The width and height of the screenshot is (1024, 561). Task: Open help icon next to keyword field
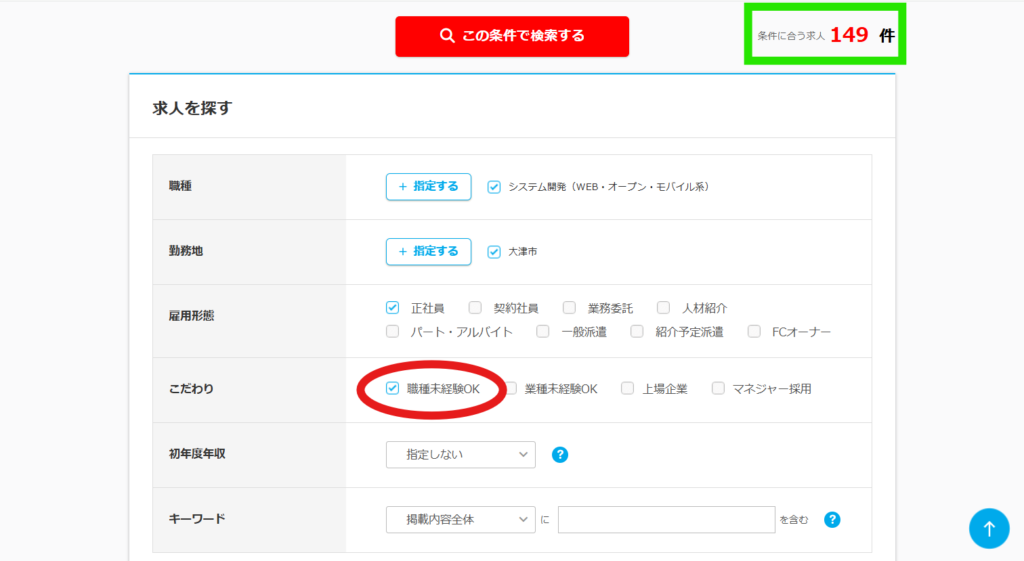[831, 520]
